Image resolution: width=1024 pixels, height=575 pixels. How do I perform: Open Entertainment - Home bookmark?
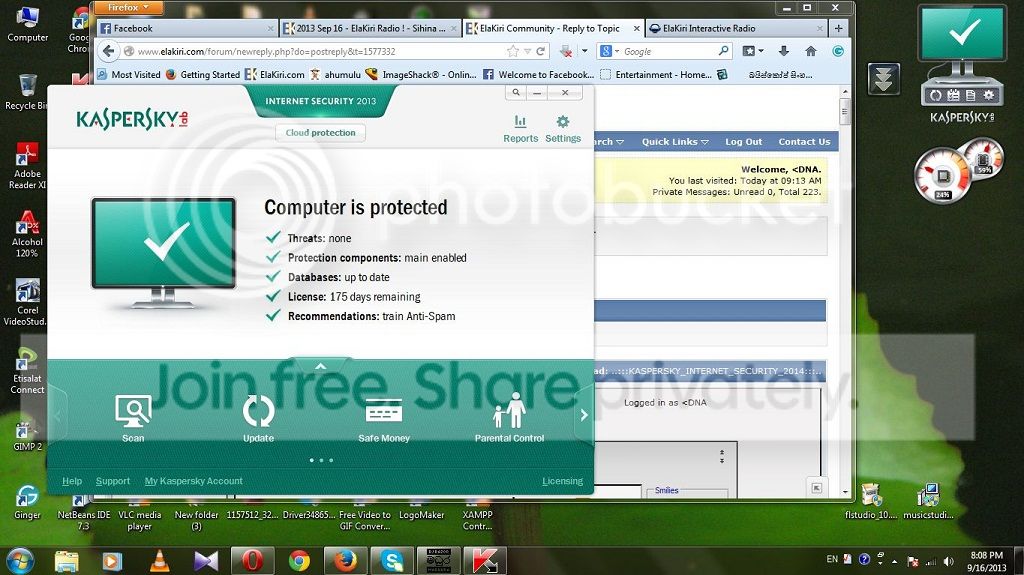(656, 74)
